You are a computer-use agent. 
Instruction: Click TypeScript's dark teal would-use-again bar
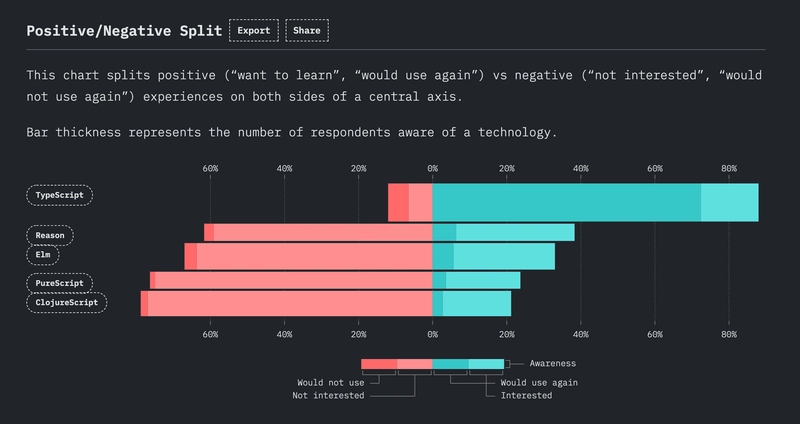pos(566,203)
